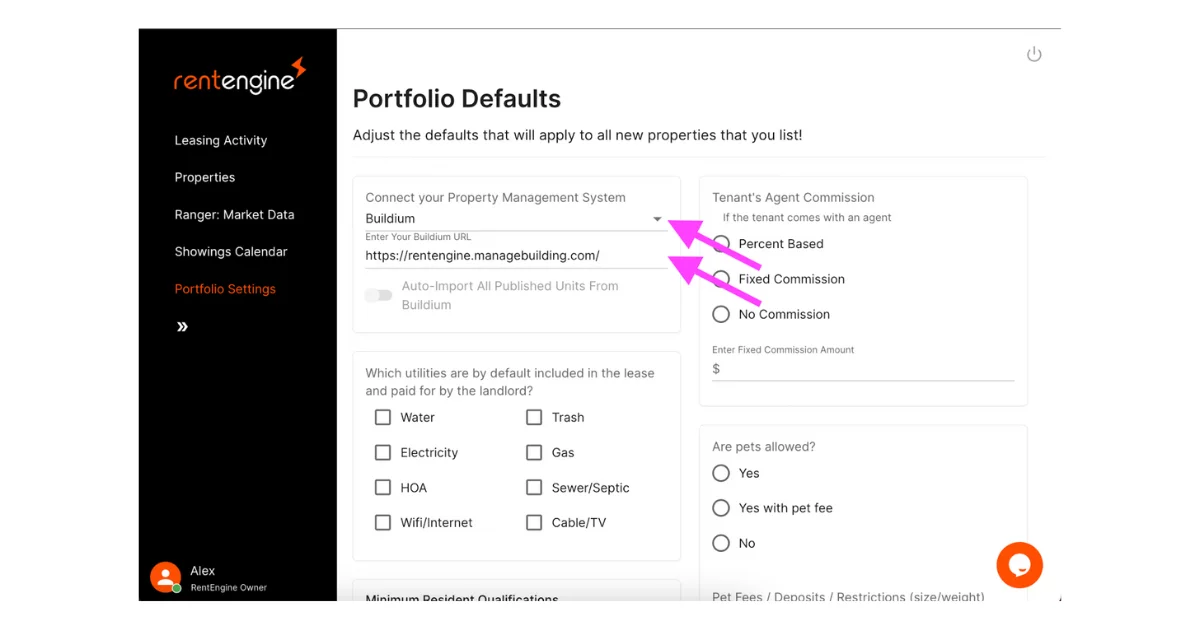Click Alex's user avatar icon
This screenshot has height=630, width=1200.
tap(164, 576)
